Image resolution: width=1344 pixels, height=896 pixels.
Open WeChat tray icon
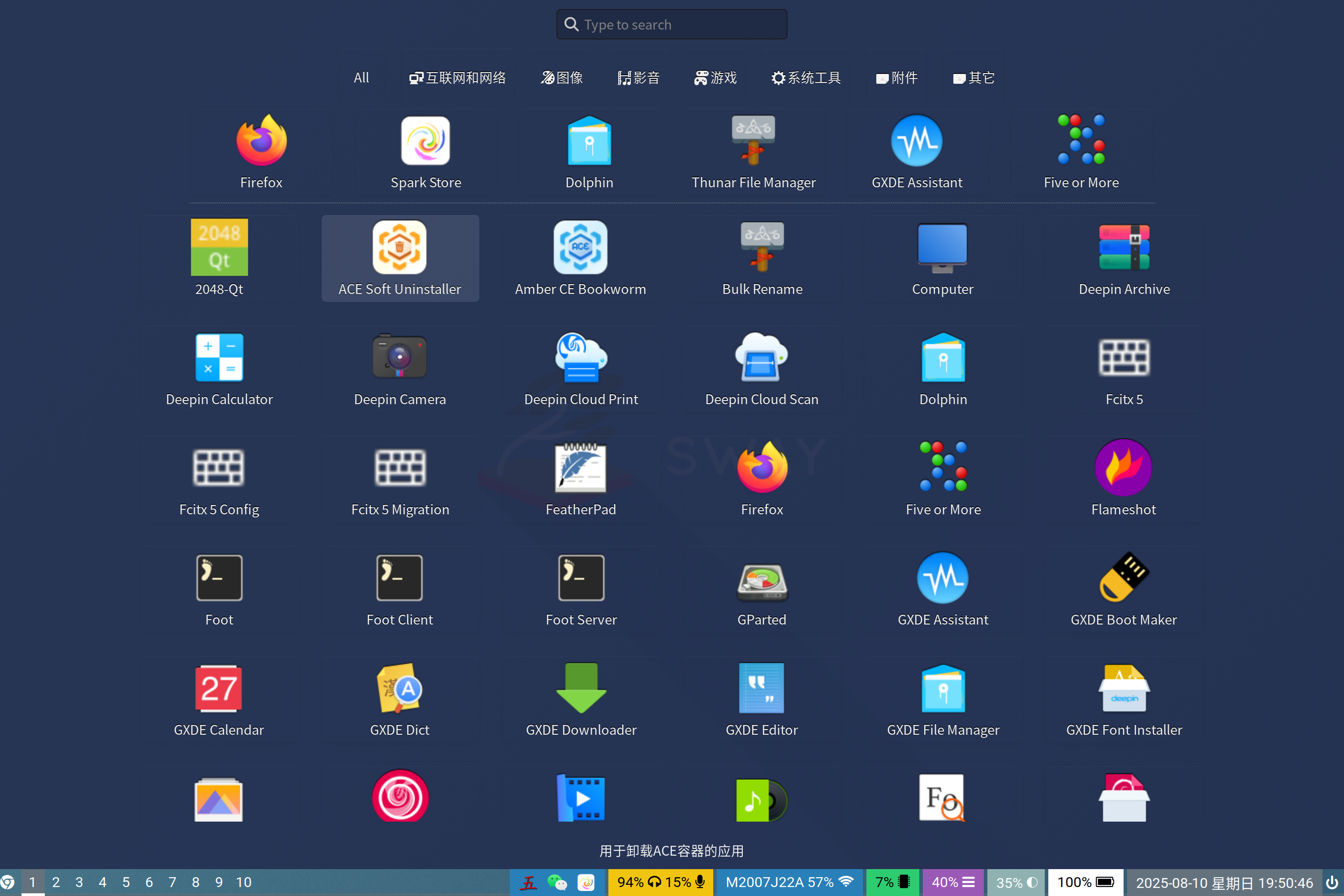point(556,882)
